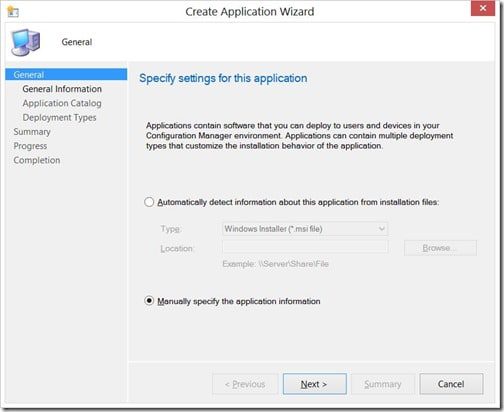The image size is (504, 412).
Task: Open the Type dropdown for Windows Installer
Action: (x=305, y=229)
